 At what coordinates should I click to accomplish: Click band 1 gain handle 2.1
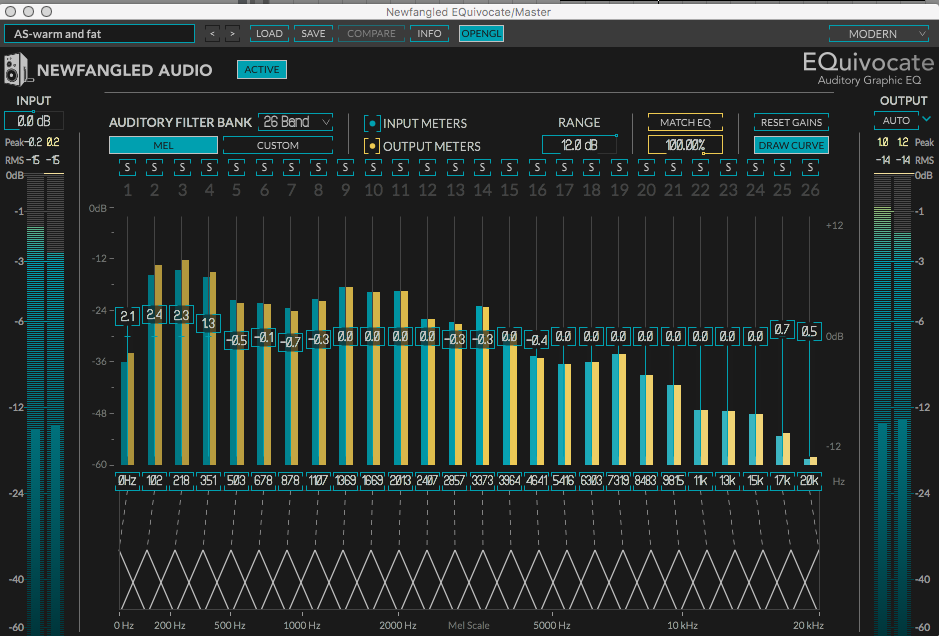coord(128,316)
